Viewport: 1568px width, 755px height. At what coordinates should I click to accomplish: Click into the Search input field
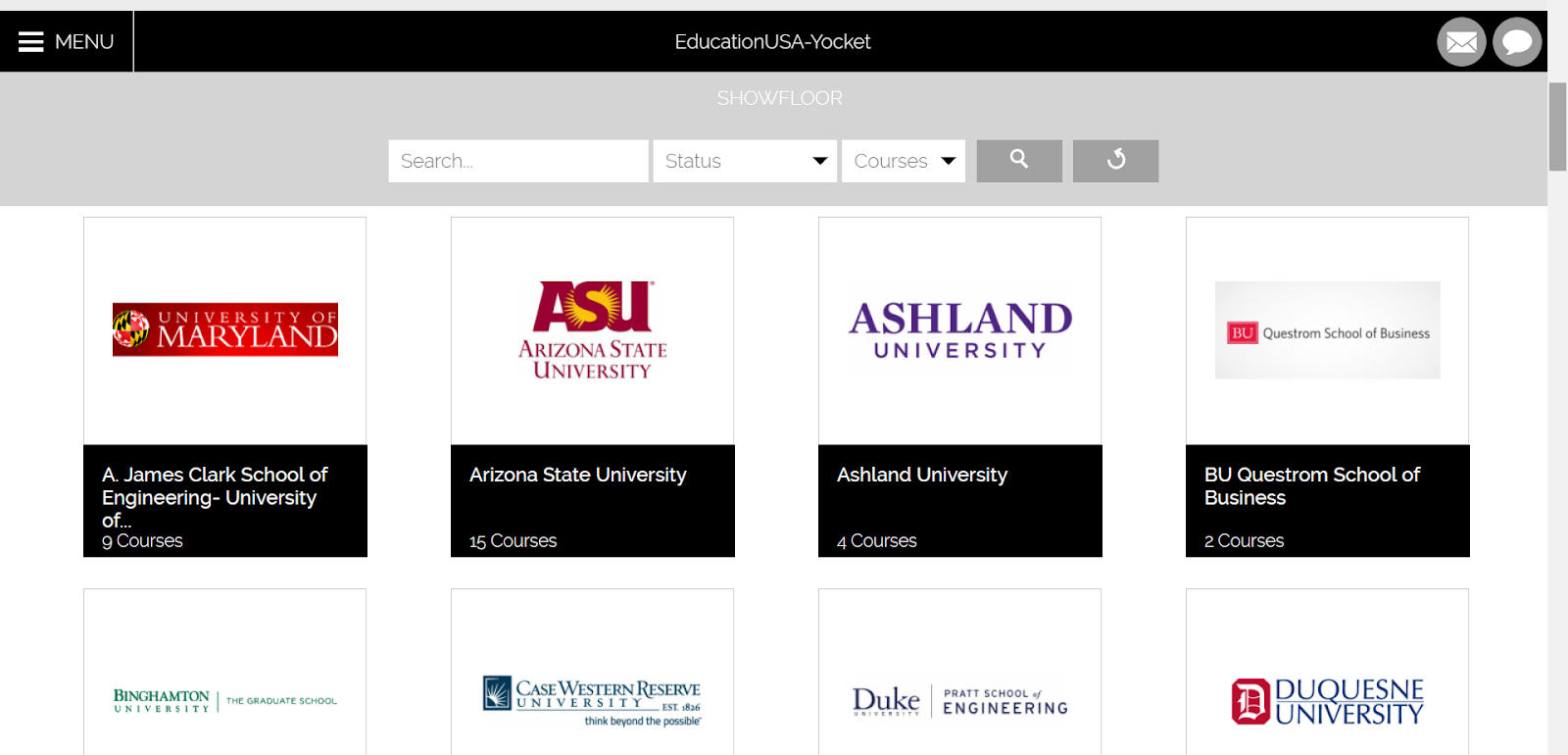[518, 161]
